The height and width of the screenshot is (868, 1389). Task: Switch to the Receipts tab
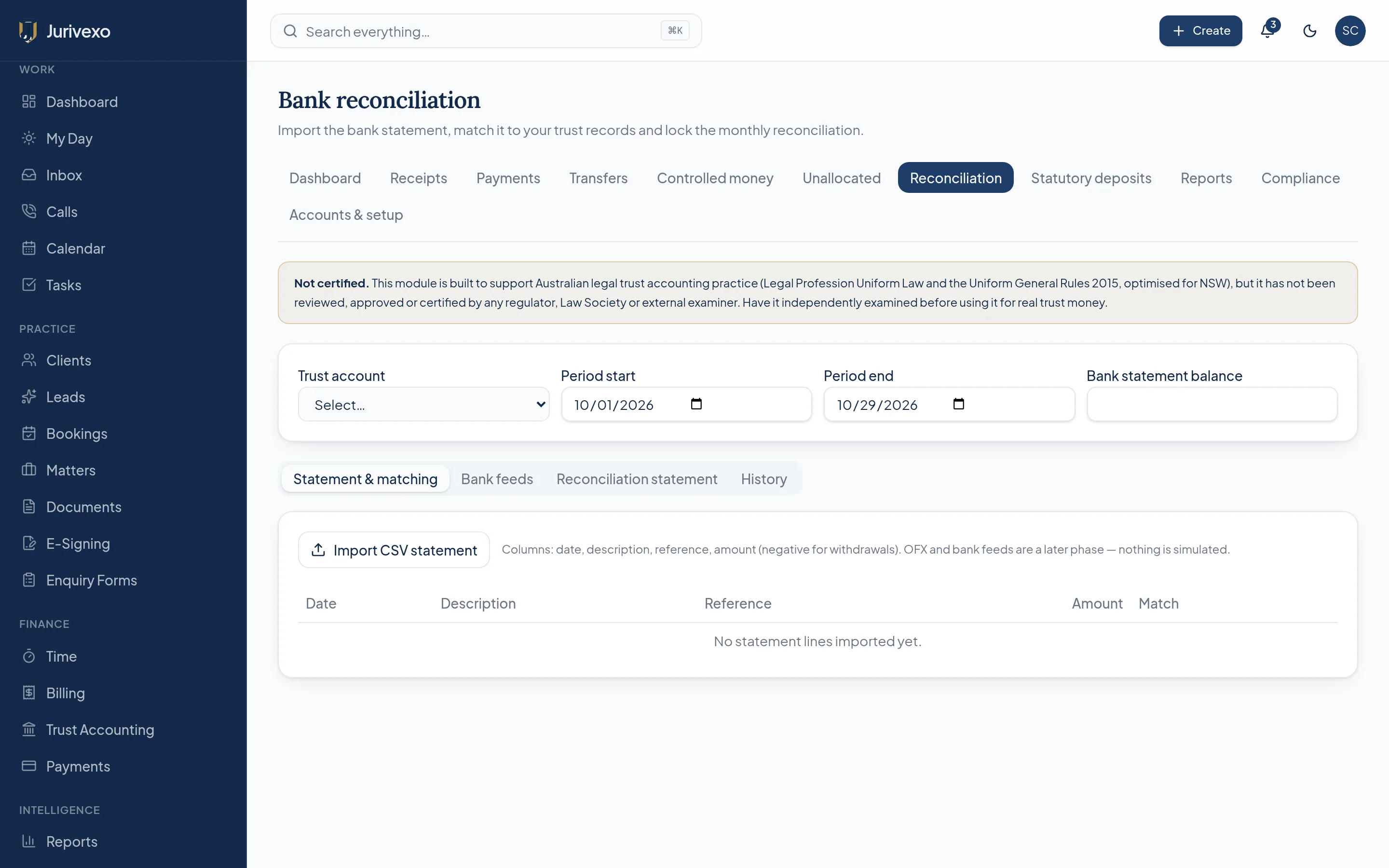[419, 178]
